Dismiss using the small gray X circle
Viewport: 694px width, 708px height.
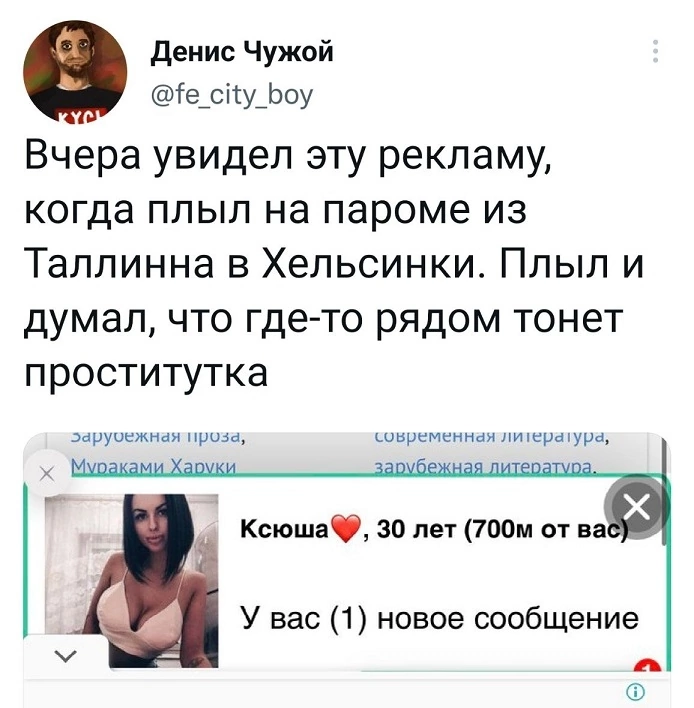pyautogui.click(x=46, y=474)
